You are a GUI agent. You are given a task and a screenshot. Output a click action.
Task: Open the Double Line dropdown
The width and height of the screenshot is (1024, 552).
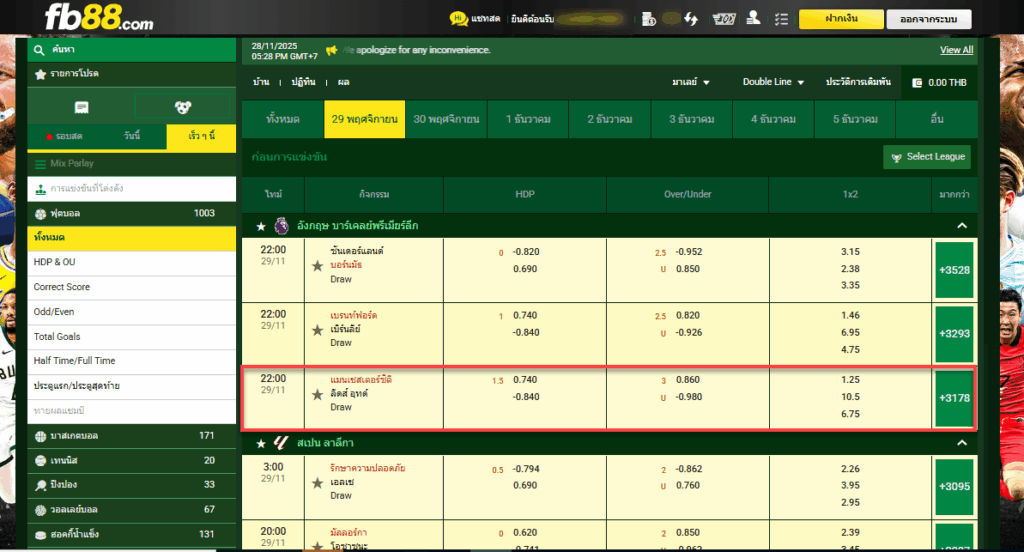click(x=773, y=82)
